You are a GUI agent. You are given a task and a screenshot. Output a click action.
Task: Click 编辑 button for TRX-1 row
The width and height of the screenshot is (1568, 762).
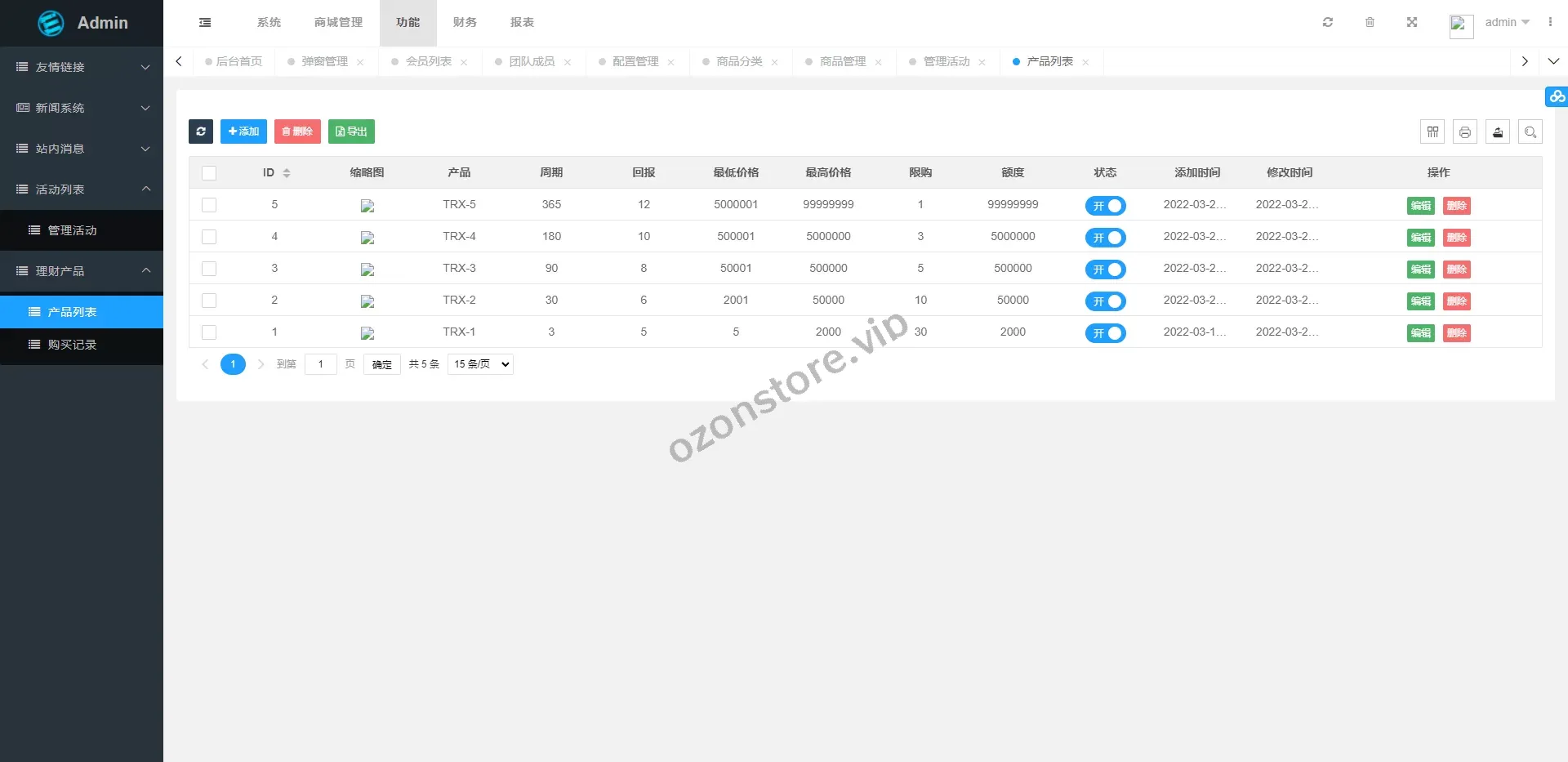pos(1420,333)
